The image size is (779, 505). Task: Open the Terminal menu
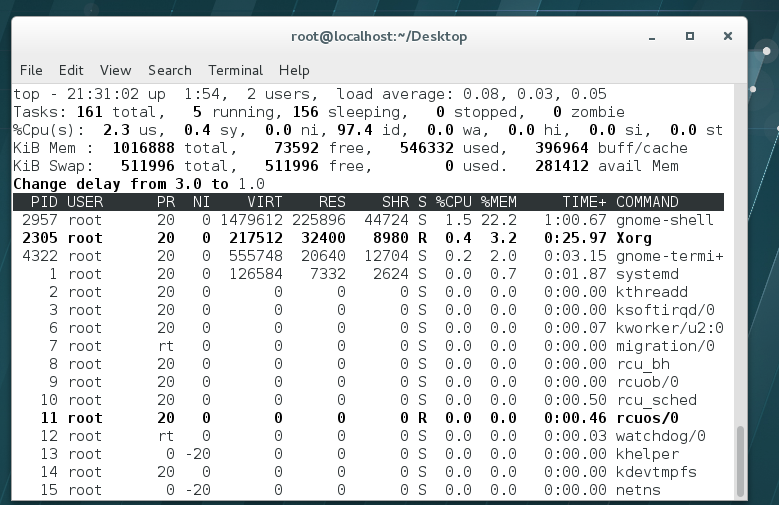point(235,70)
